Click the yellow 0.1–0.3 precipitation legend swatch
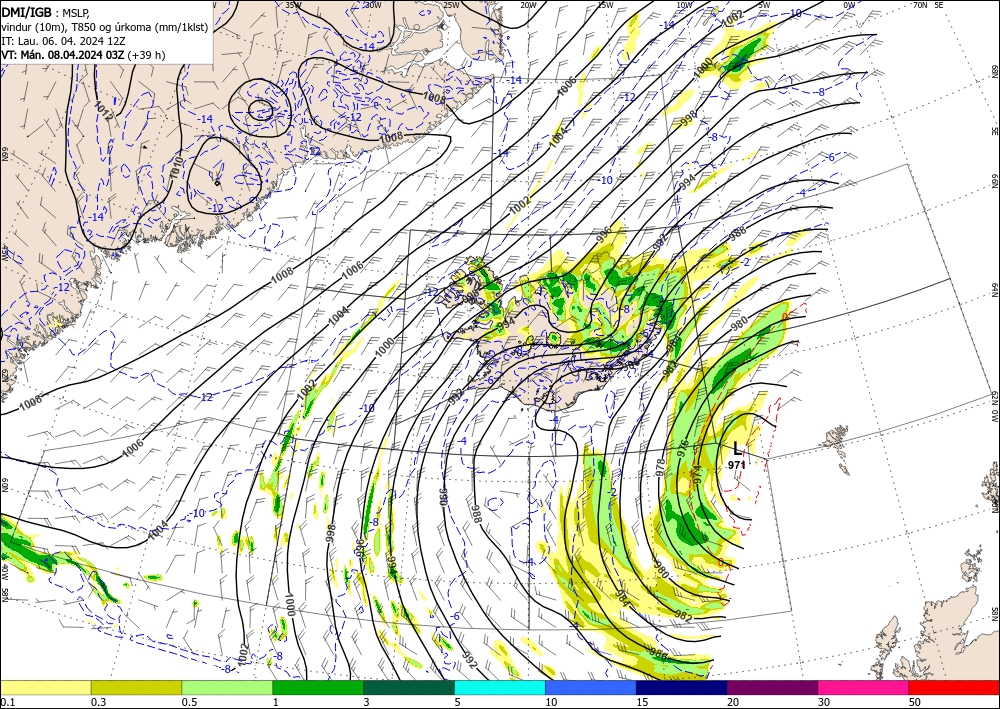Image resolution: width=1000 pixels, height=709 pixels. coord(46,687)
